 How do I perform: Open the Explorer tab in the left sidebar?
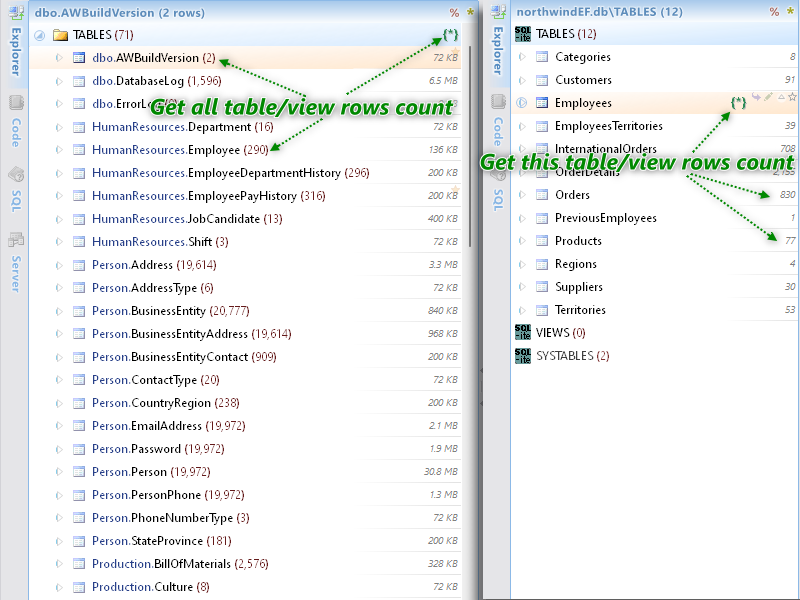(16, 52)
